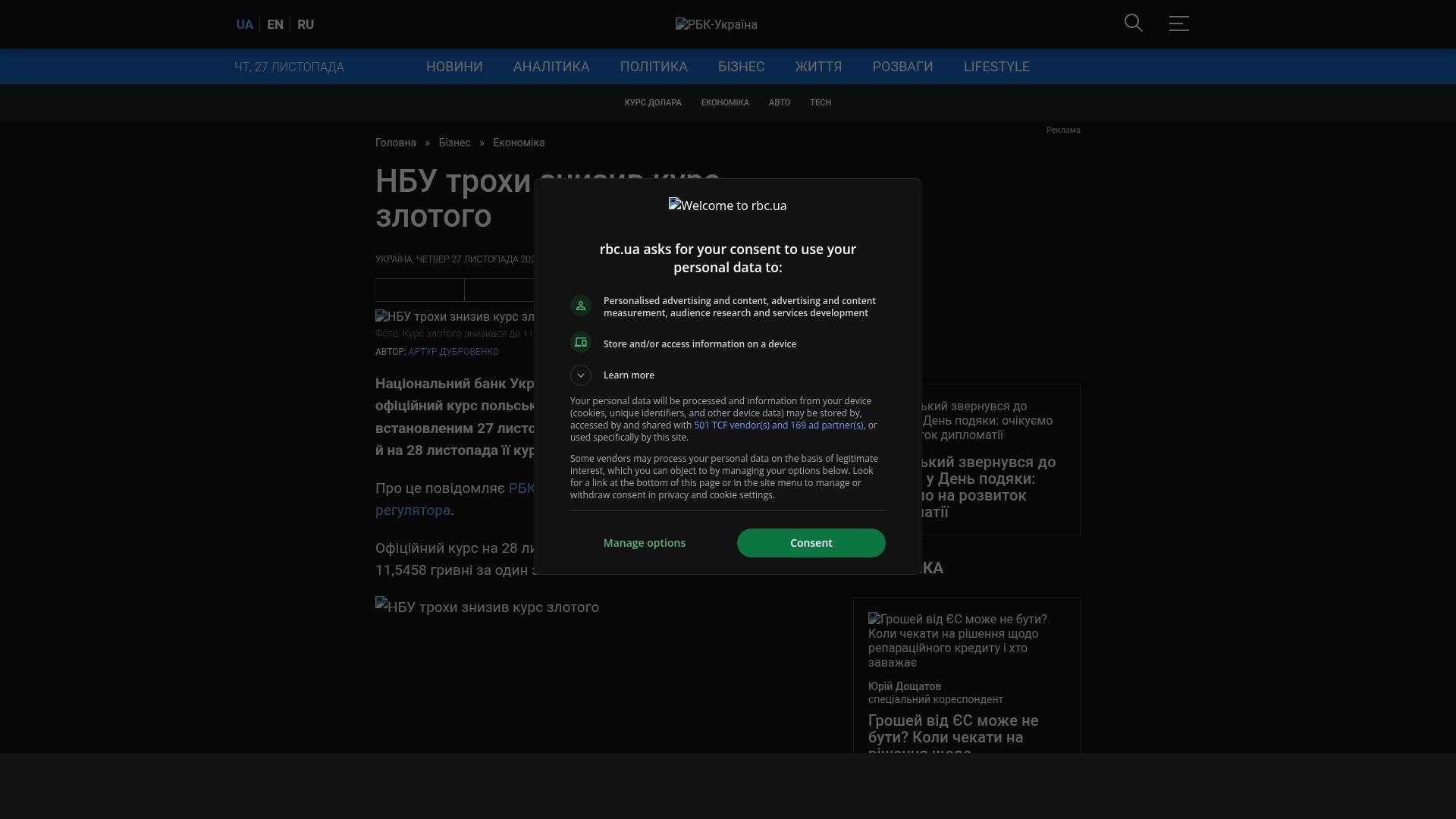Switch language to RU
1456x819 pixels.
(306, 24)
